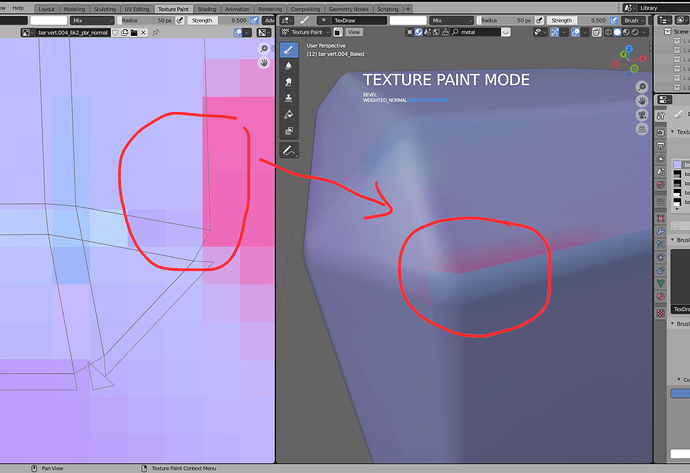Switch to Layout workspace tab
690x473 pixels.
tap(46, 9)
